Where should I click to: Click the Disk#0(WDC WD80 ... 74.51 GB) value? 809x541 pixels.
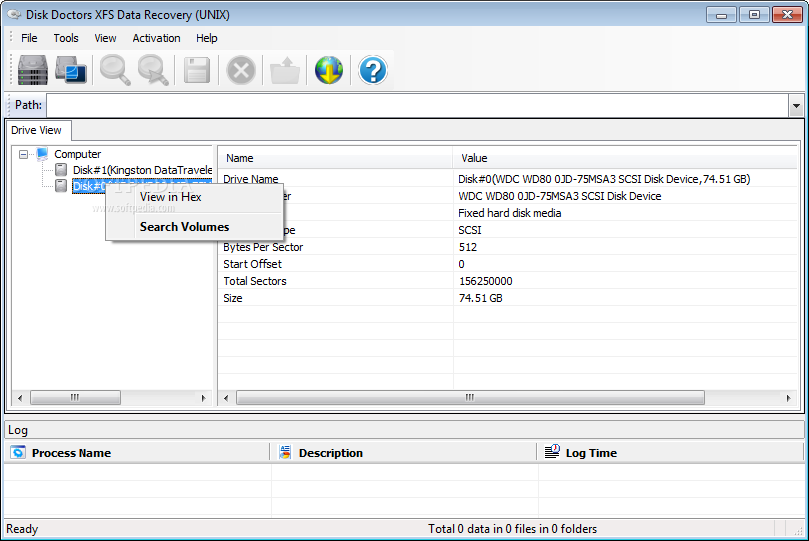[604, 179]
